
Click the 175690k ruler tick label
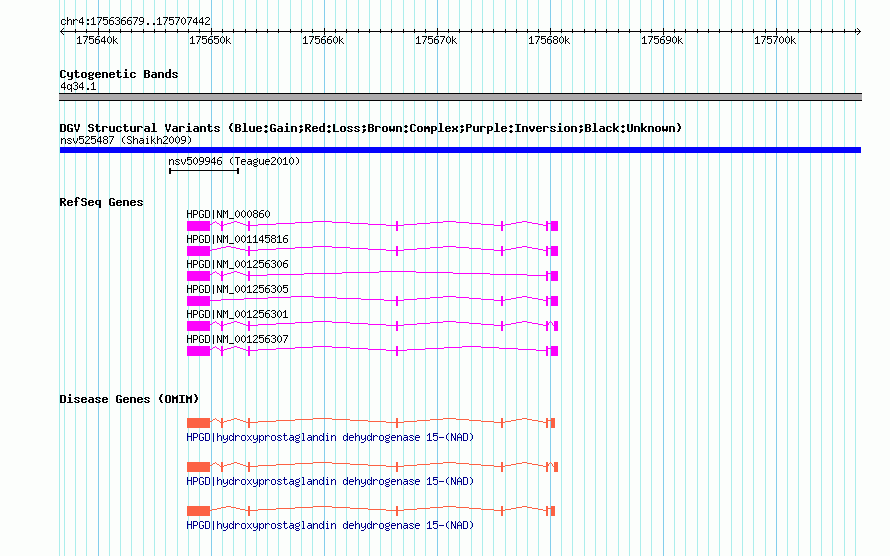click(x=662, y=40)
